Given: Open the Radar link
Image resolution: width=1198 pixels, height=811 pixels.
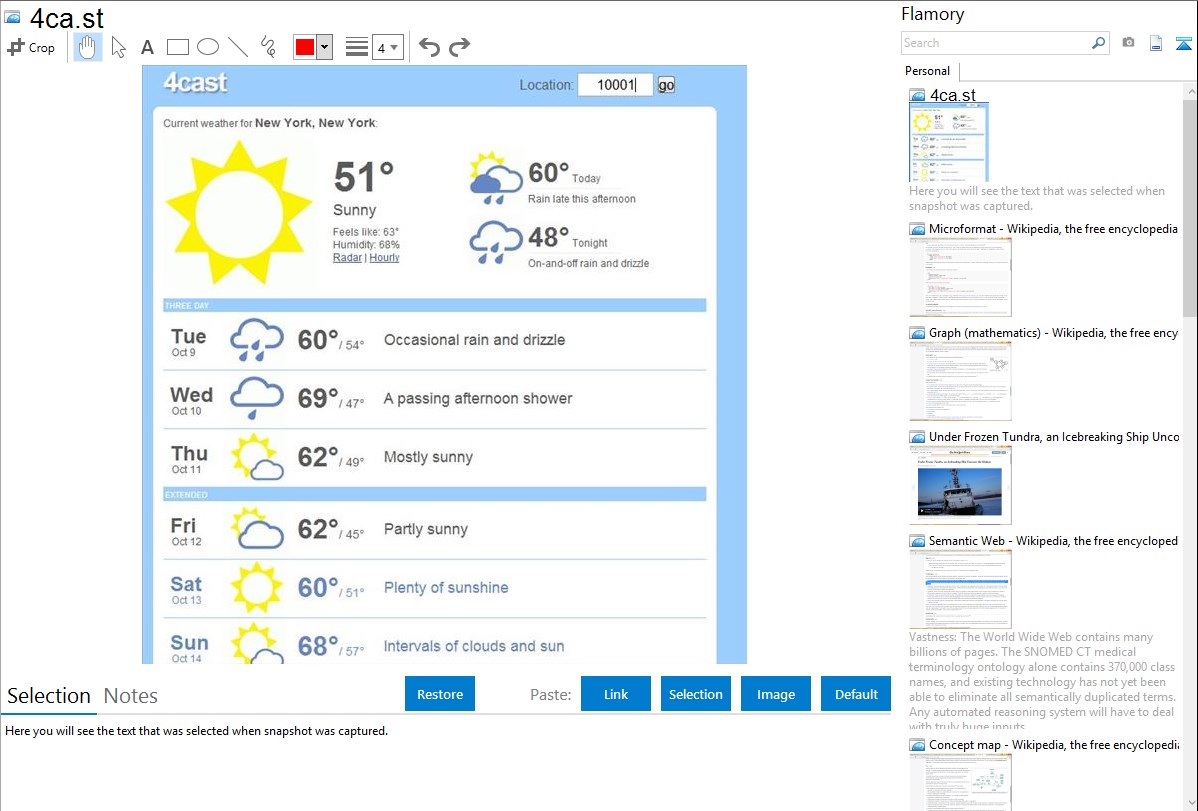Looking at the screenshot, I should pos(347,258).
